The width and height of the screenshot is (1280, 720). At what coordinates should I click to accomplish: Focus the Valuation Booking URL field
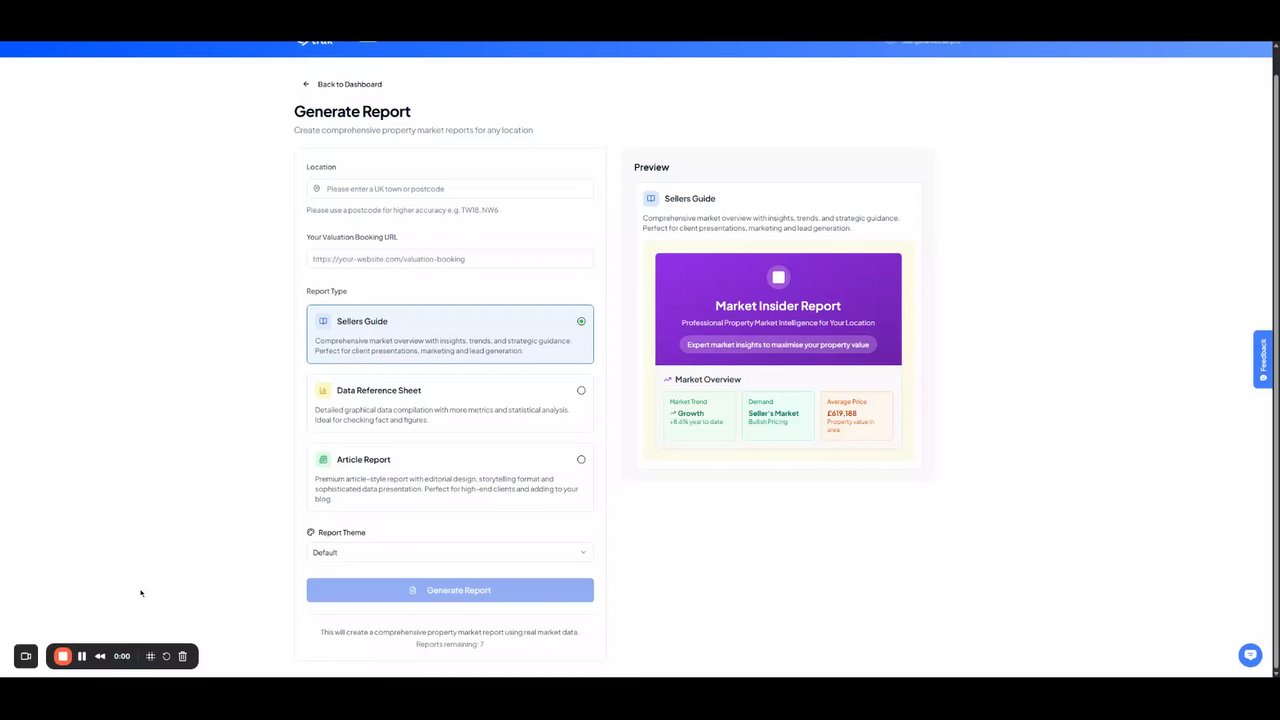(x=450, y=259)
